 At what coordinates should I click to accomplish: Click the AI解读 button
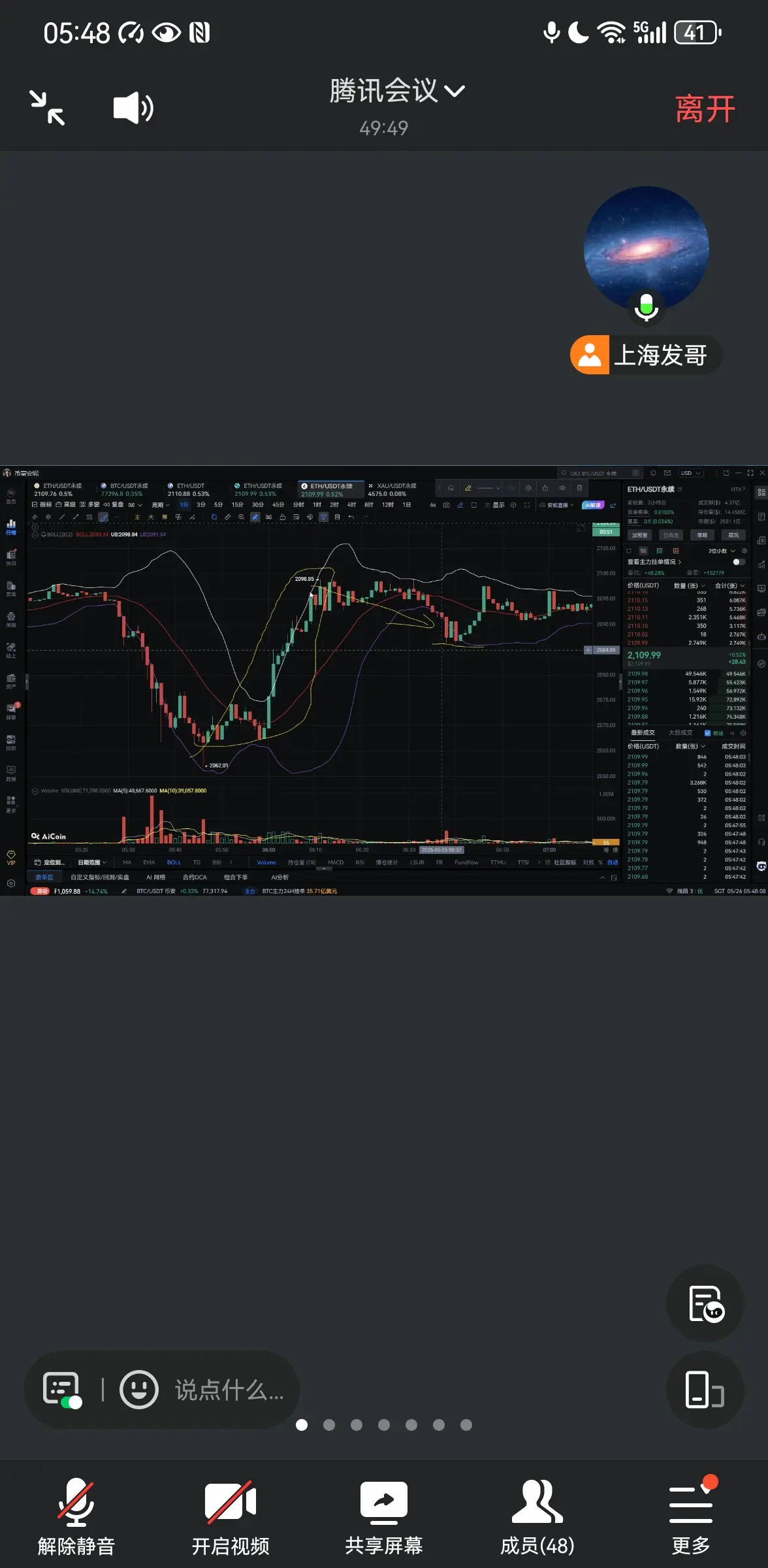593,505
